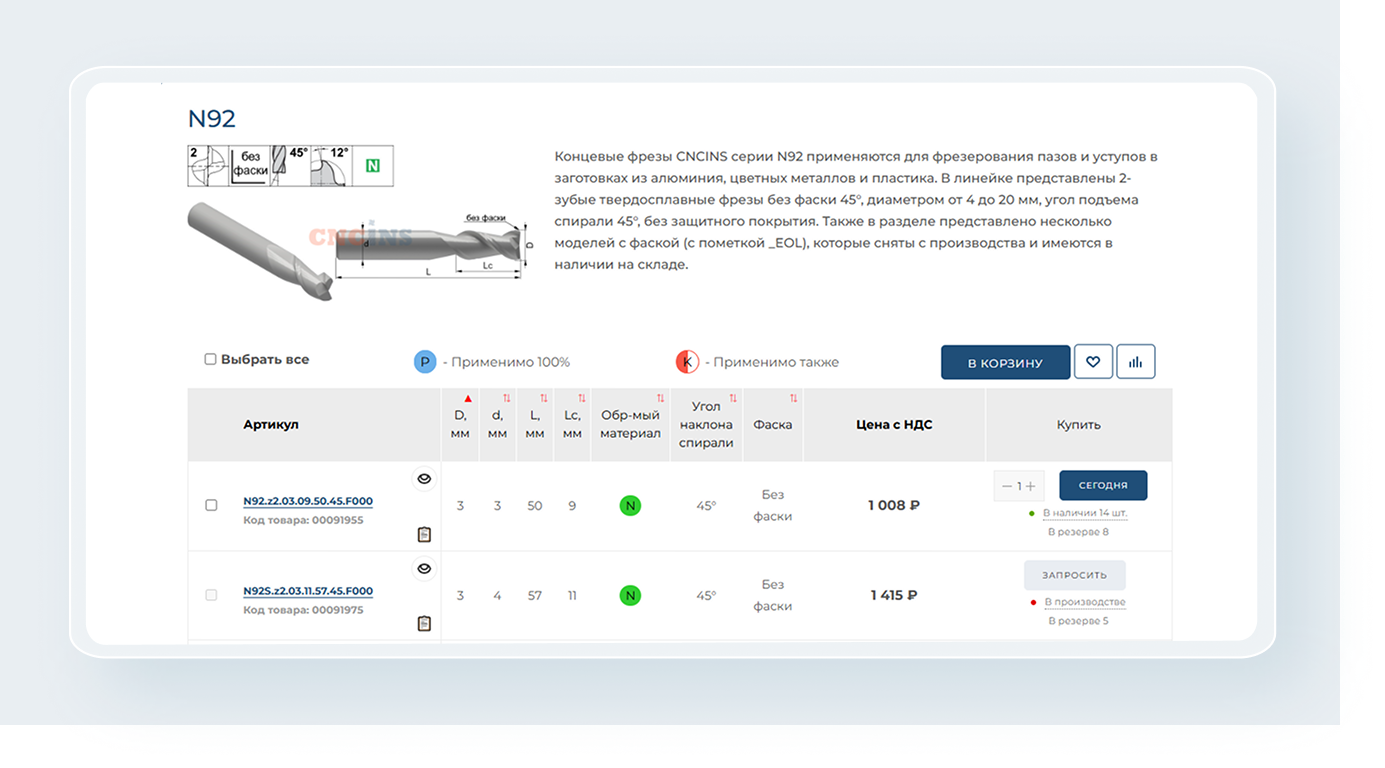Viewport: 1385px width, 768px height.
Task: Click the 'ЗАПРОСИТЬ' button
Action: click(1075, 575)
